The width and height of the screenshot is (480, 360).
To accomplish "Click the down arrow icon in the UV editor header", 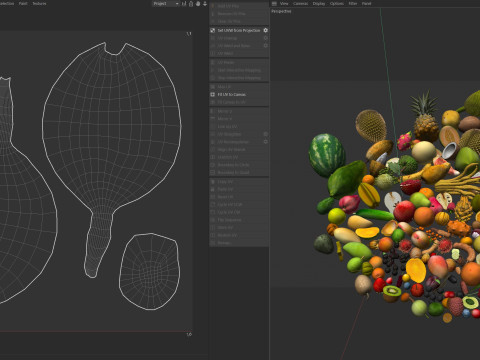I will click(205, 4).
